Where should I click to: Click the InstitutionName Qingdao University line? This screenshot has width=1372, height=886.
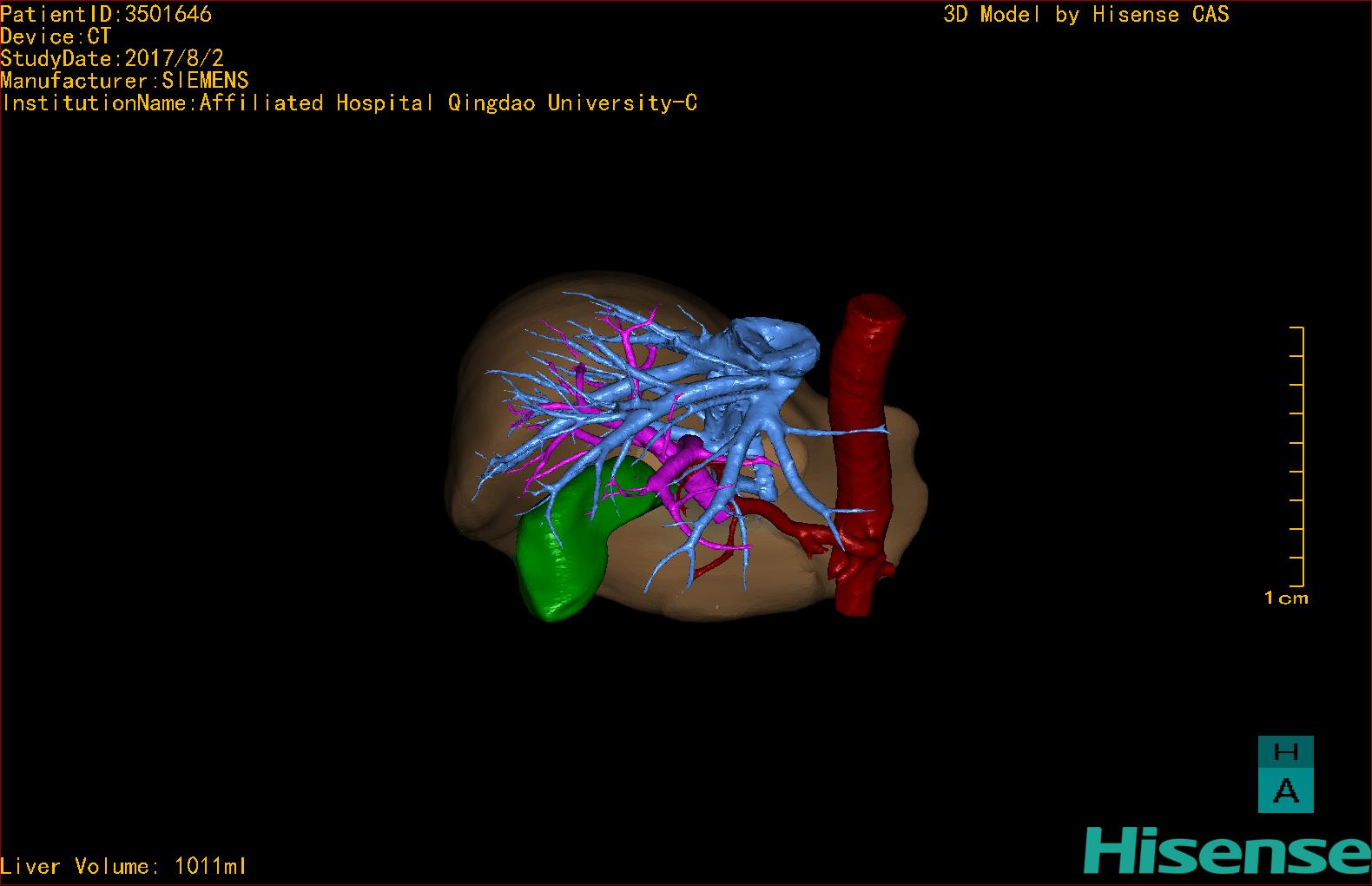pyautogui.click(x=349, y=102)
